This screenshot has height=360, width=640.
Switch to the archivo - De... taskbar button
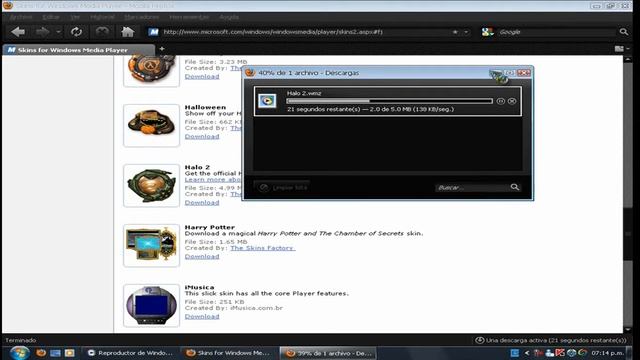[328, 353]
